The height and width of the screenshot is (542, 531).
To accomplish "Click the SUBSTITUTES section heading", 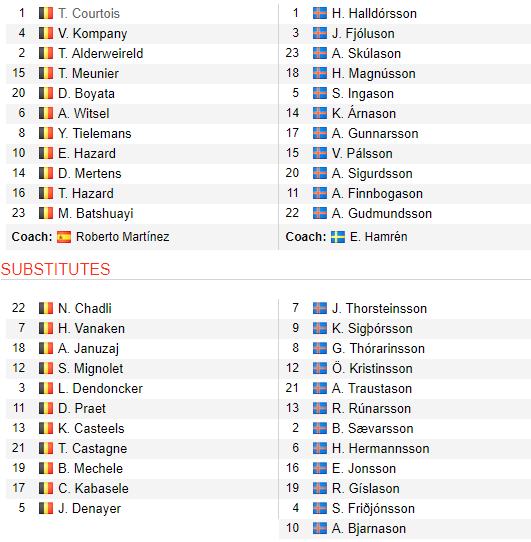I will [55, 269].
